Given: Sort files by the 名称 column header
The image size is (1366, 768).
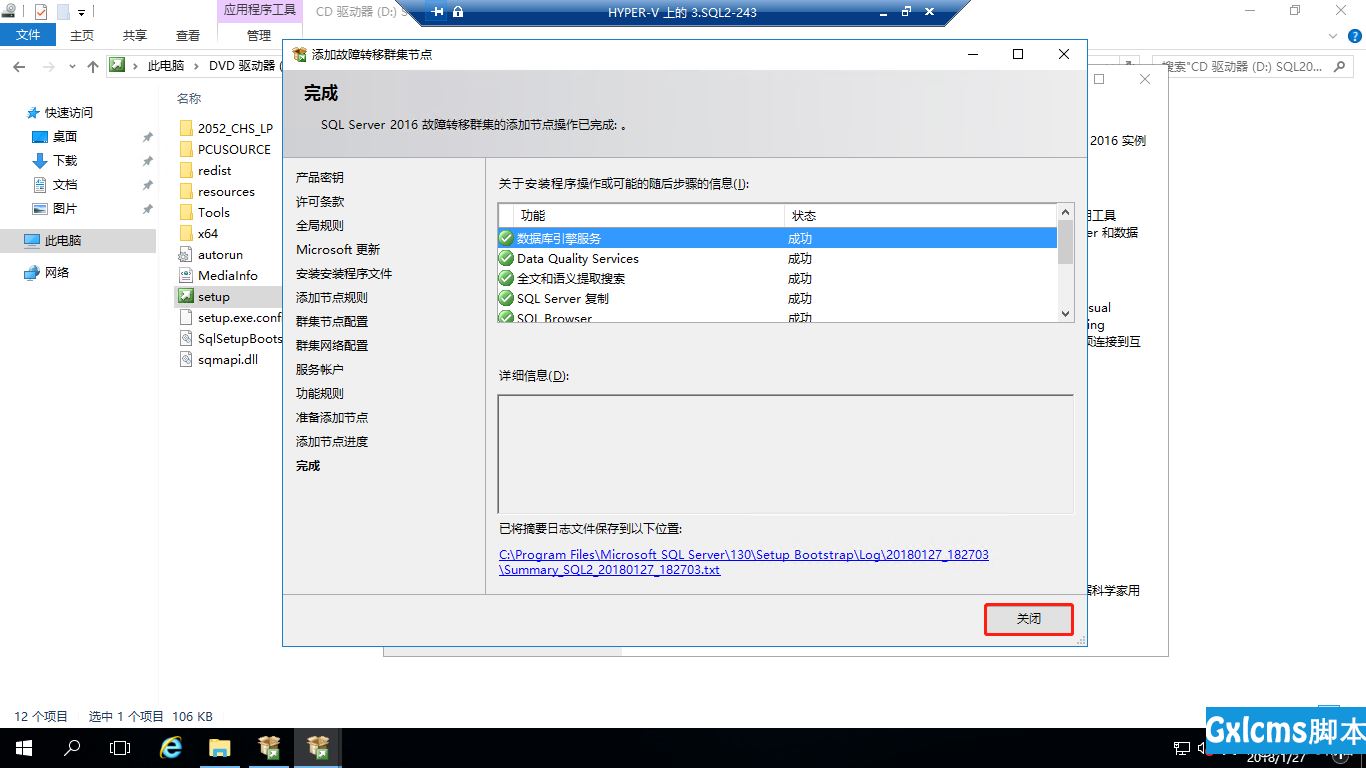Looking at the screenshot, I should pos(189,98).
